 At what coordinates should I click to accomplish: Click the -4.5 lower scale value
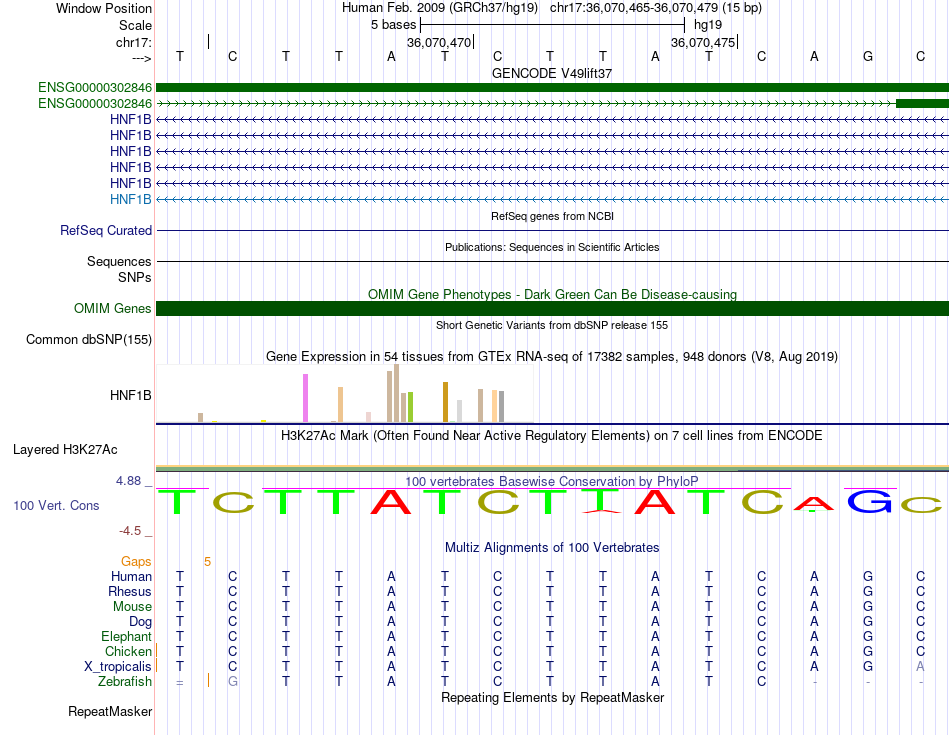(x=130, y=531)
